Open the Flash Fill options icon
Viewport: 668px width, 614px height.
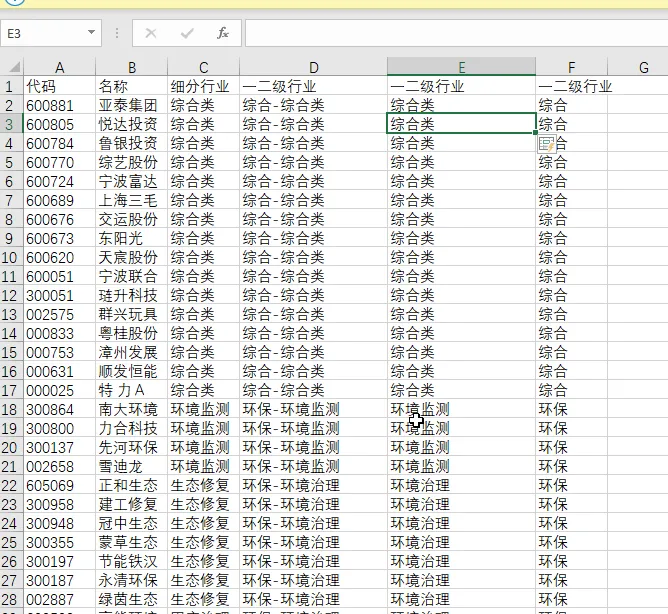(547, 144)
